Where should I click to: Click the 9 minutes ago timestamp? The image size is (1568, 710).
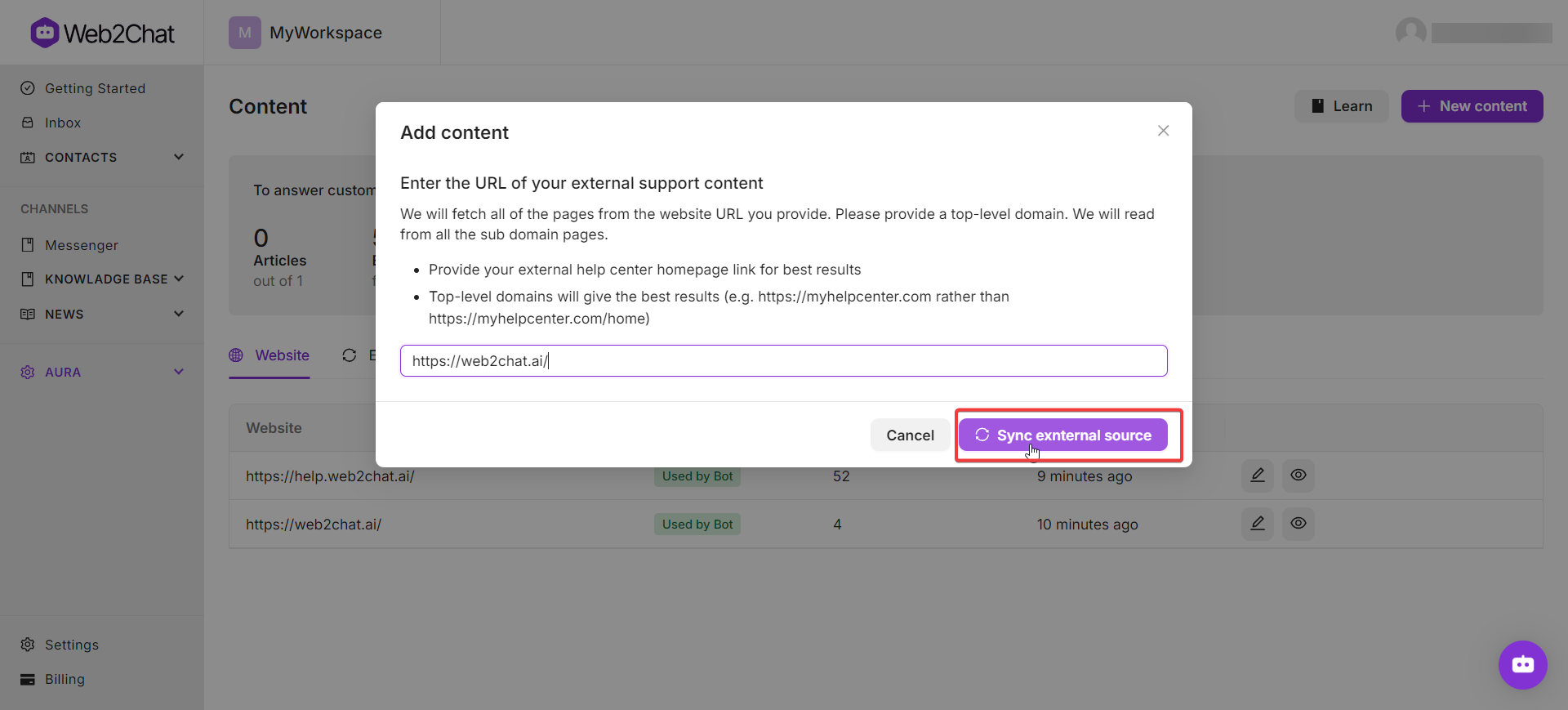pos(1085,476)
